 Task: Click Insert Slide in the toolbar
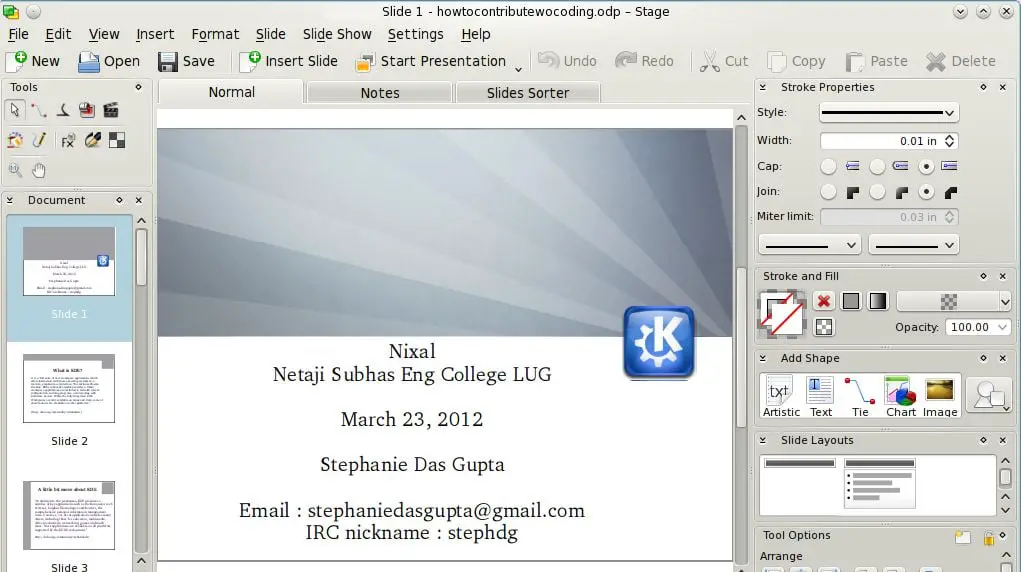288,61
